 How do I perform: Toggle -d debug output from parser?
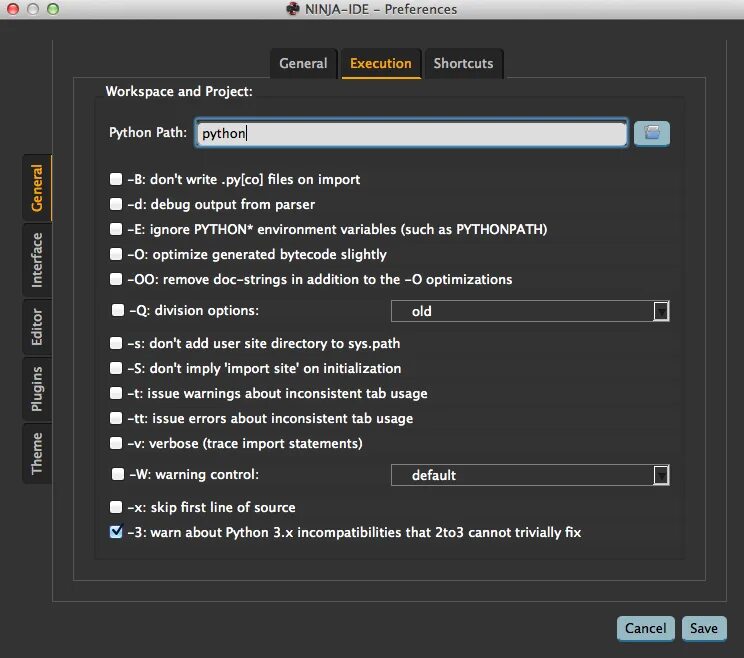(116, 205)
